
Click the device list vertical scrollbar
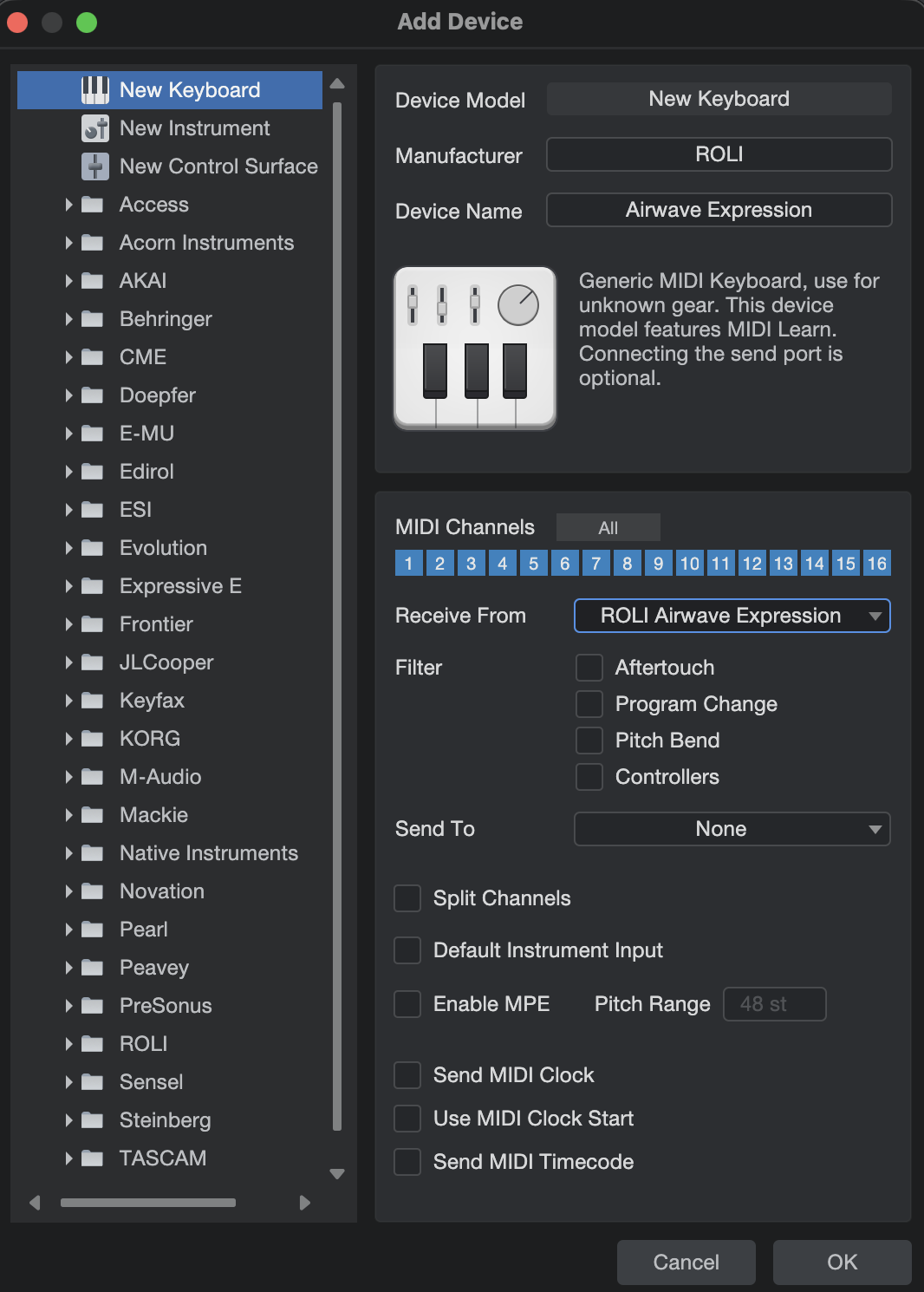pos(337,617)
